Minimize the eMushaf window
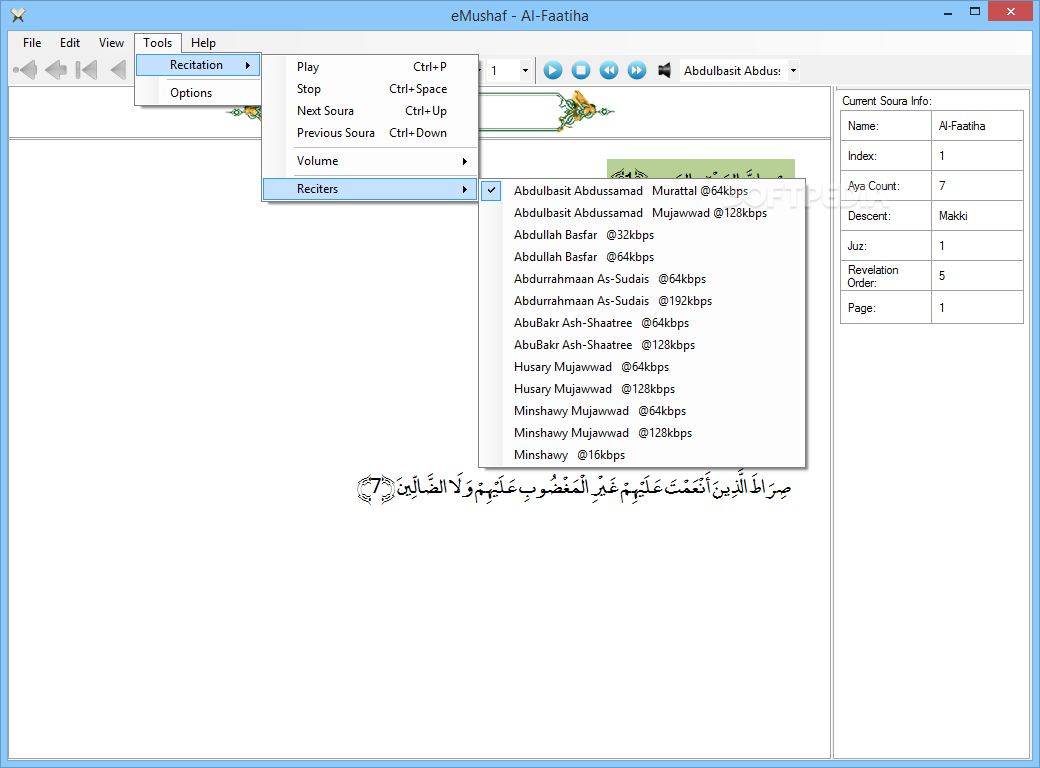This screenshot has width=1040, height=768. coord(948,12)
